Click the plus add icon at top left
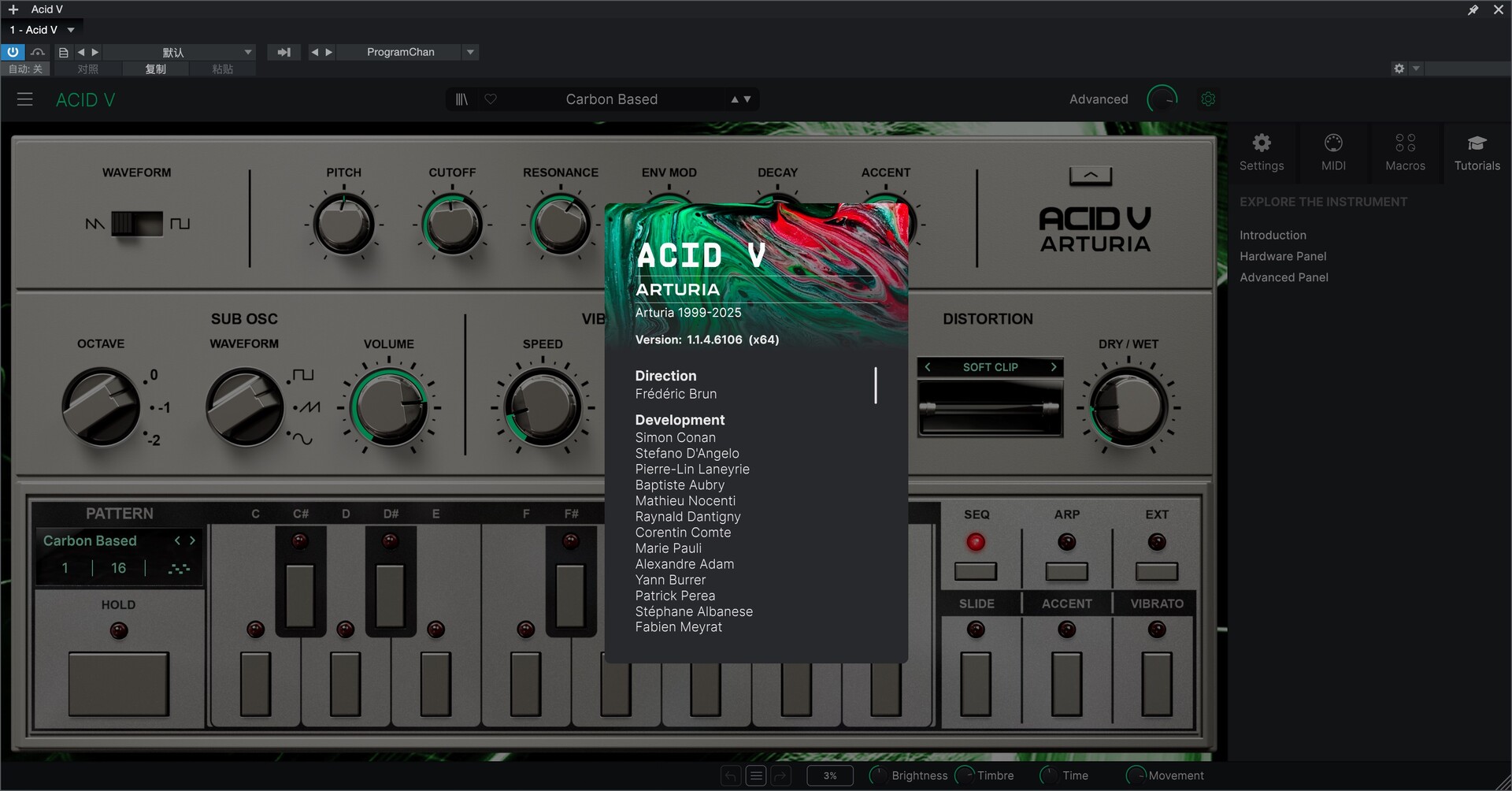1512x791 pixels. [13, 9]
